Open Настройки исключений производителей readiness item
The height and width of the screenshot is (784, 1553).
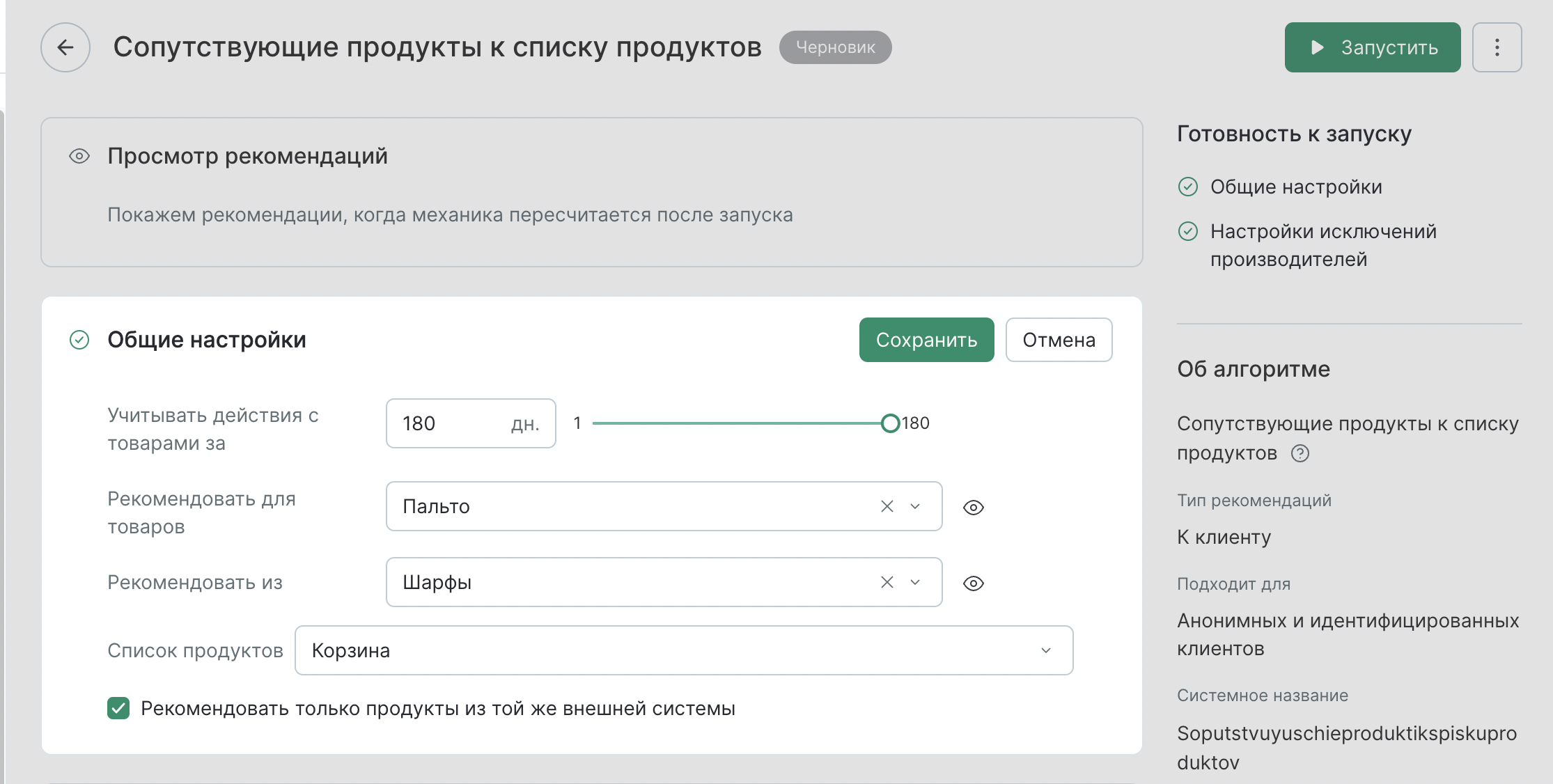click(1323, 245)
